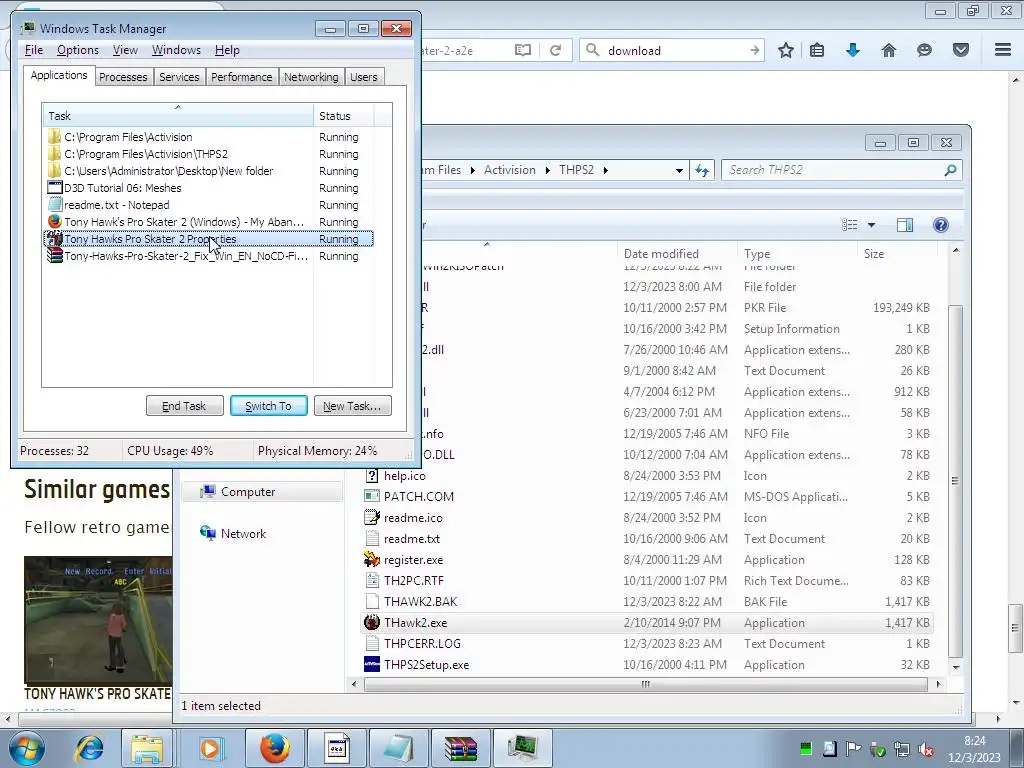Click Explorer horizontal scrollbar thumb
The width and height of the screenshot is (1024, 768).
pyautogui.click(x=645, y=684)
